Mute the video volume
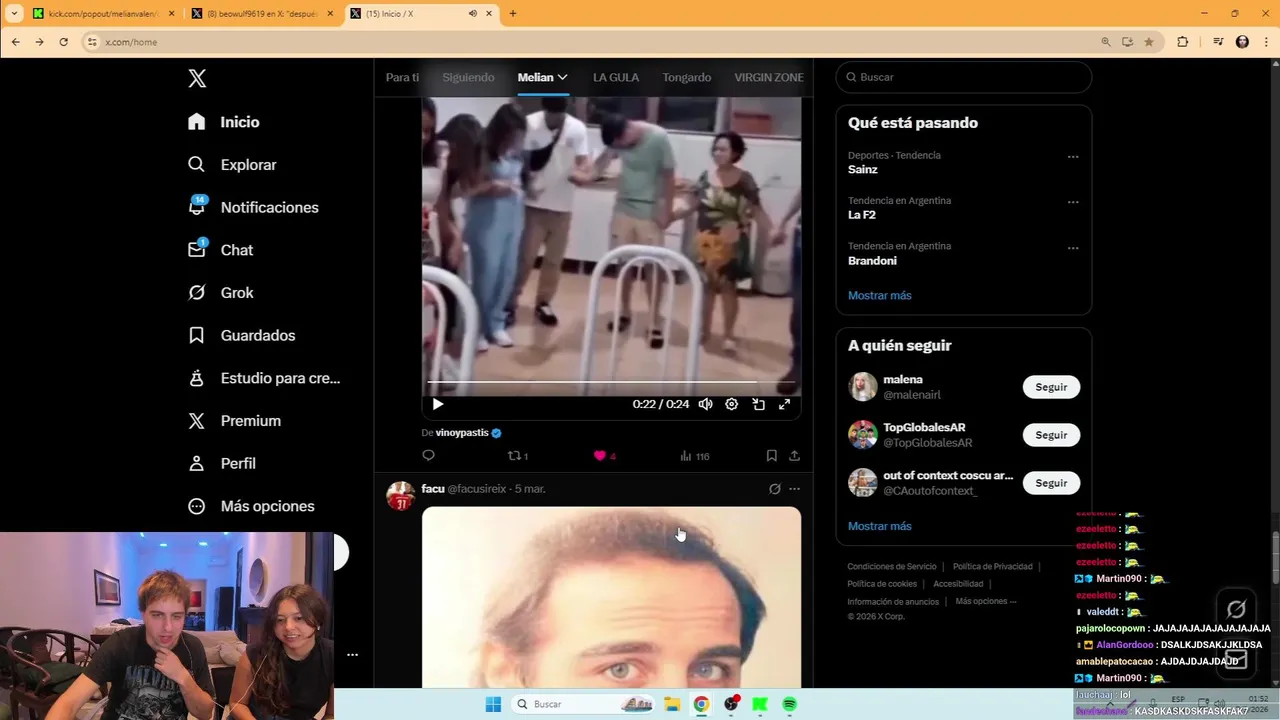Viewport: 1280px width, 720px height. coord(705,404)
